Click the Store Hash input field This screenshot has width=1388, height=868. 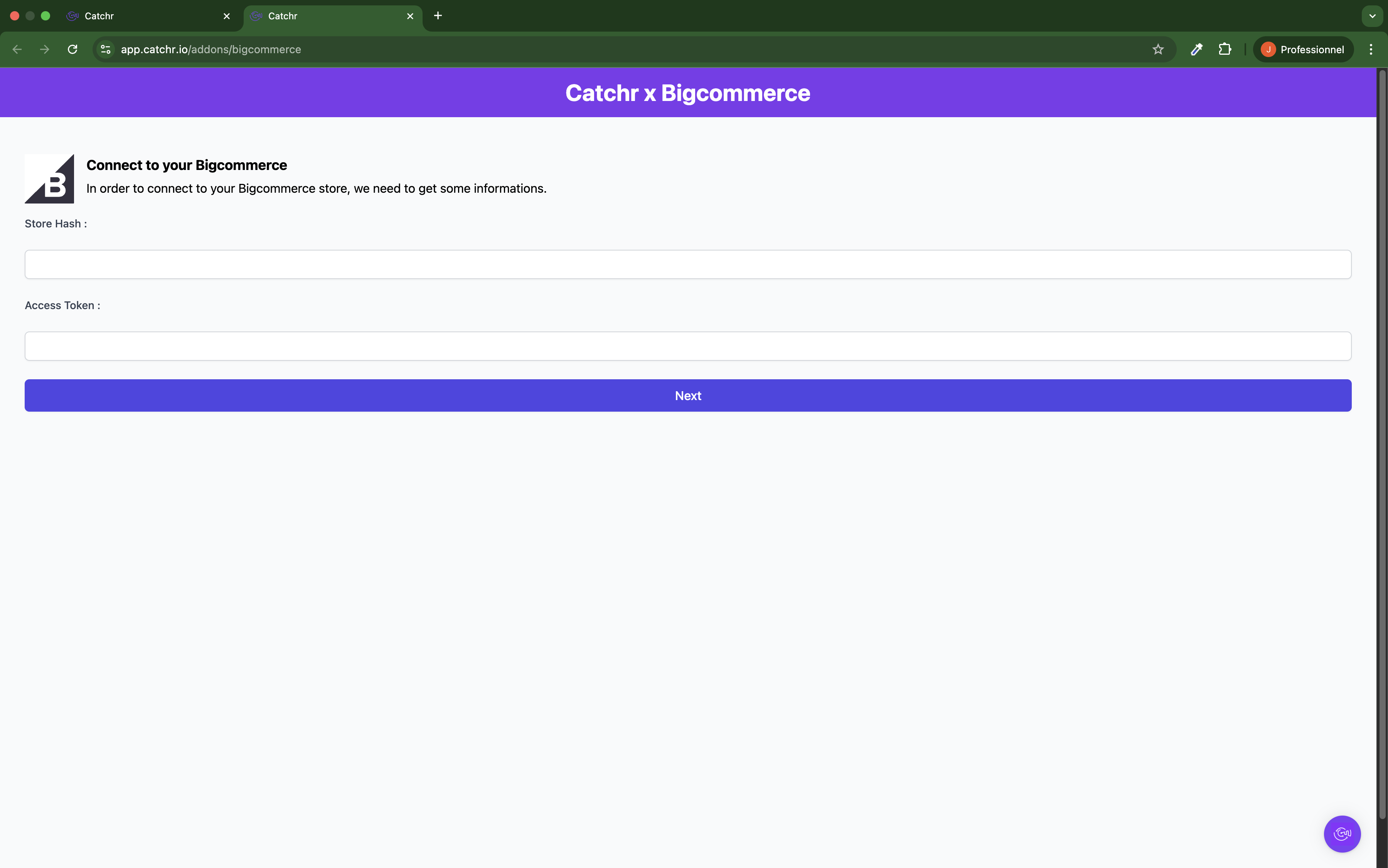coord(687,264)
